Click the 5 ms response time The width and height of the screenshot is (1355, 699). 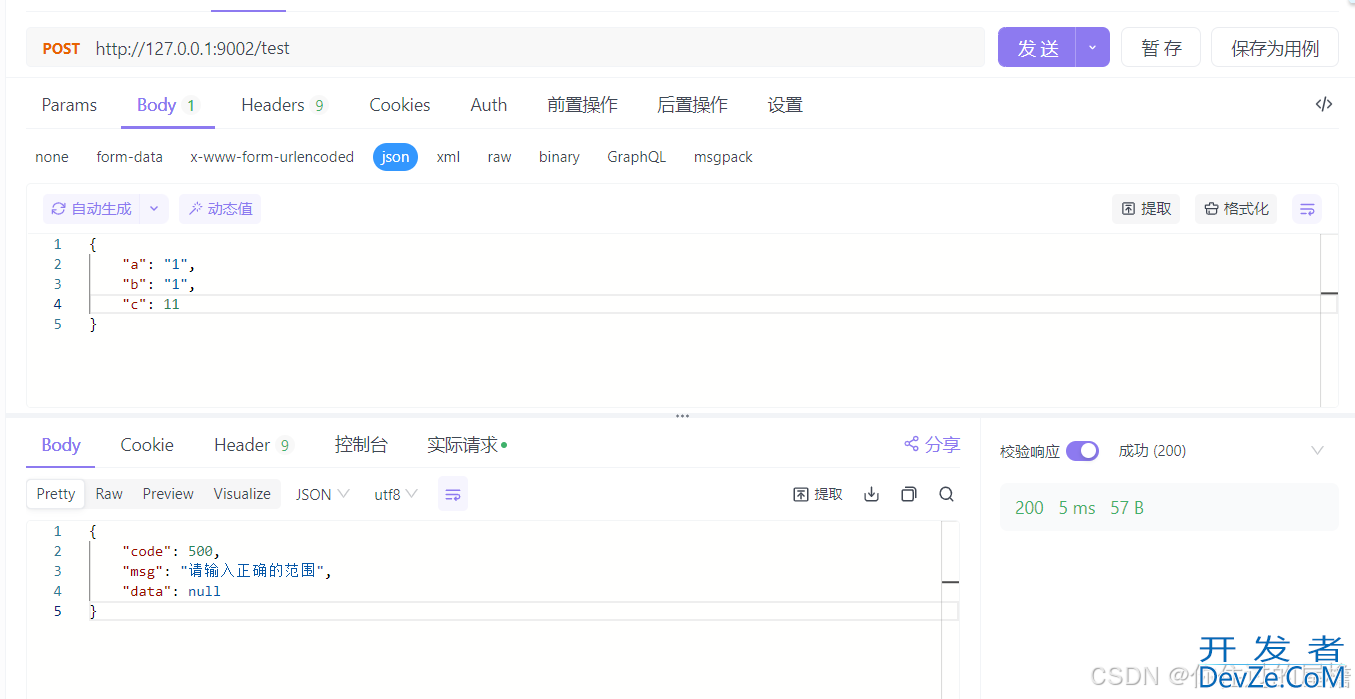pyautogui.click(x=1077, y=508)
